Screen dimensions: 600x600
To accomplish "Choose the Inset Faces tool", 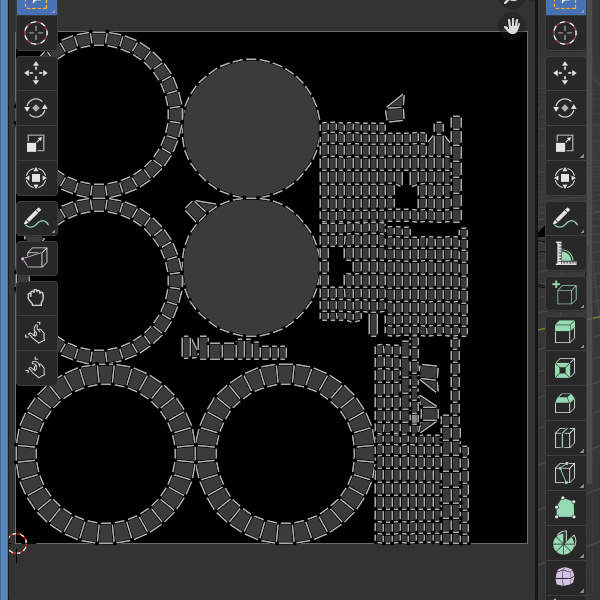I will 565,368.
